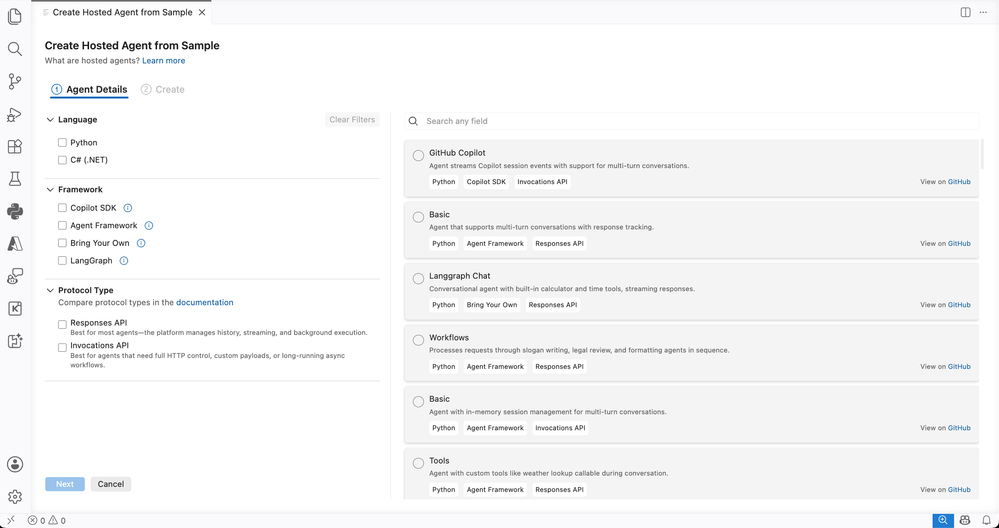Show info for Agent Framework

coord(148,225)
